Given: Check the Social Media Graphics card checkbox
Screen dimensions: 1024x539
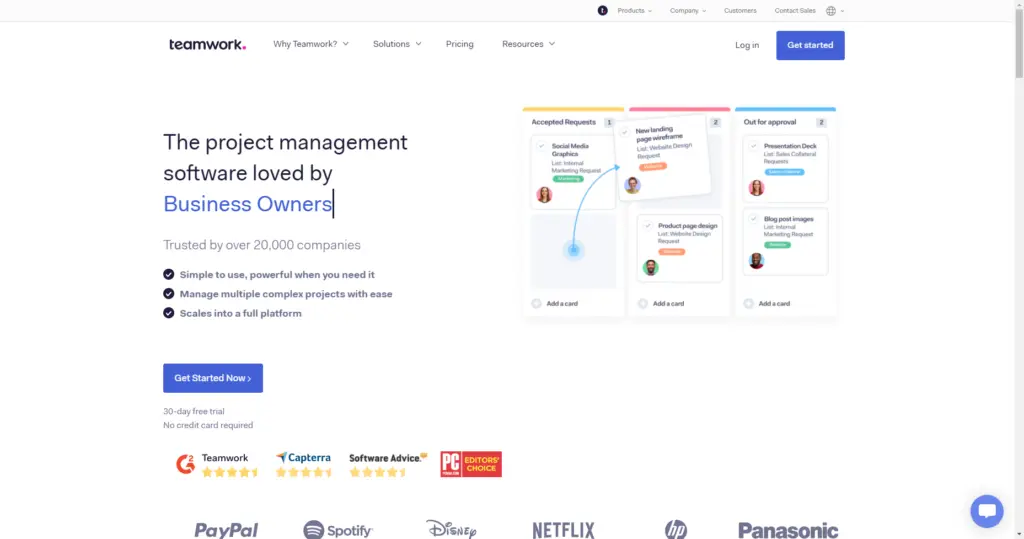Looking at the screenshot, I should pyautogui.click(x=541, y=146).
